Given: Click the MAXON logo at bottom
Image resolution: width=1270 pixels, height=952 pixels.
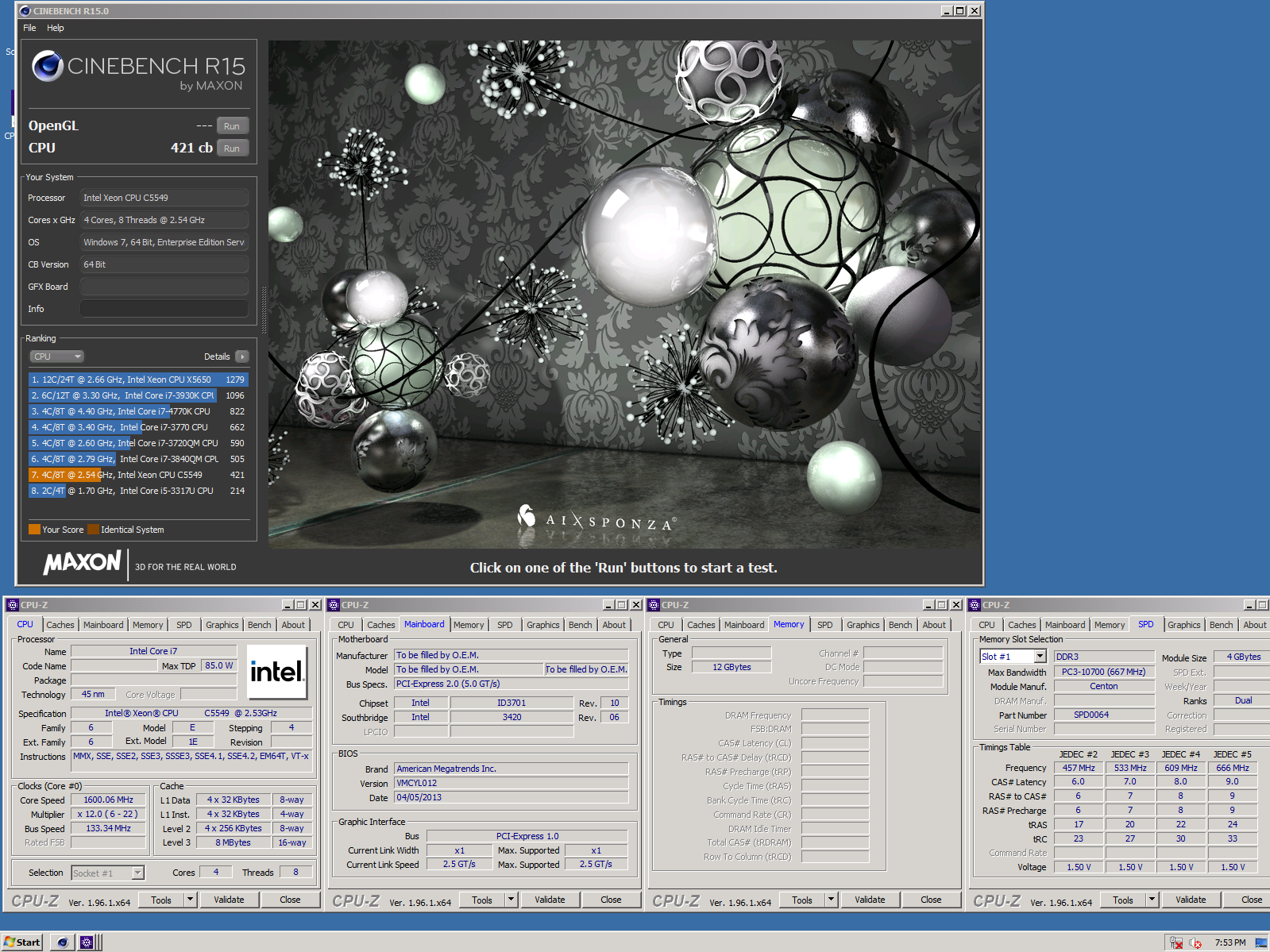Looking at the screenshot, I should [82, 563].
